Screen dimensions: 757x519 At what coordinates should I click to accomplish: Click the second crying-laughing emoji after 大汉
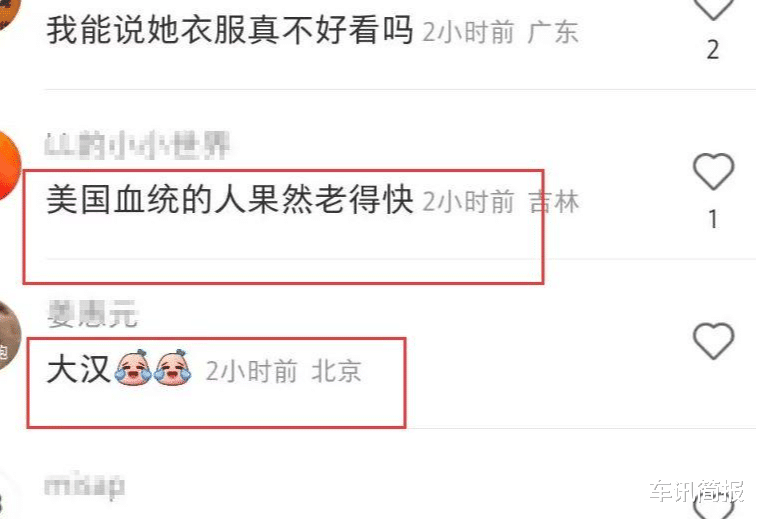[172, 367]
